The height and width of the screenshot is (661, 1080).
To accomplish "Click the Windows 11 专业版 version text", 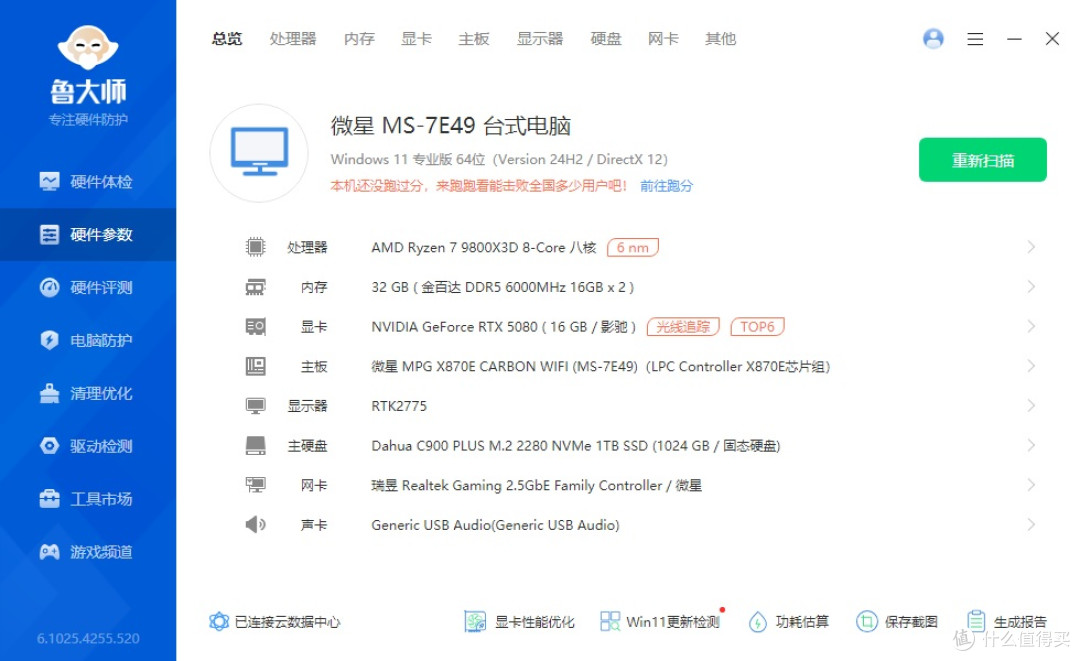I will tap(499, 159).
